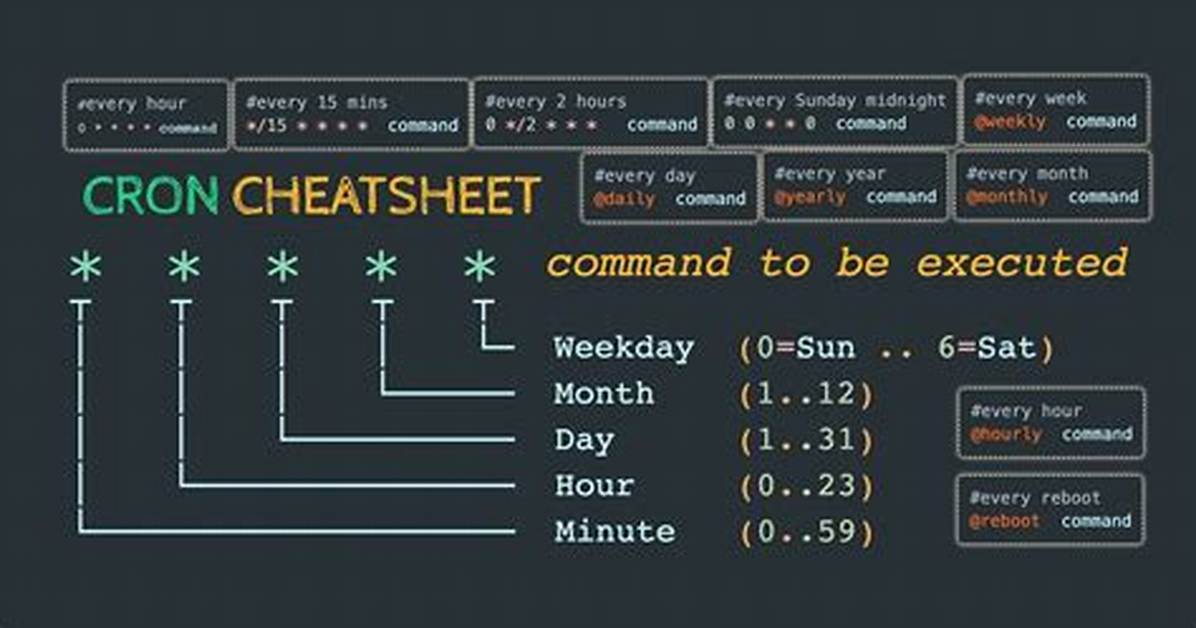Select the orange @daily keyword
1196x628 pixels.
pos(624,199)
